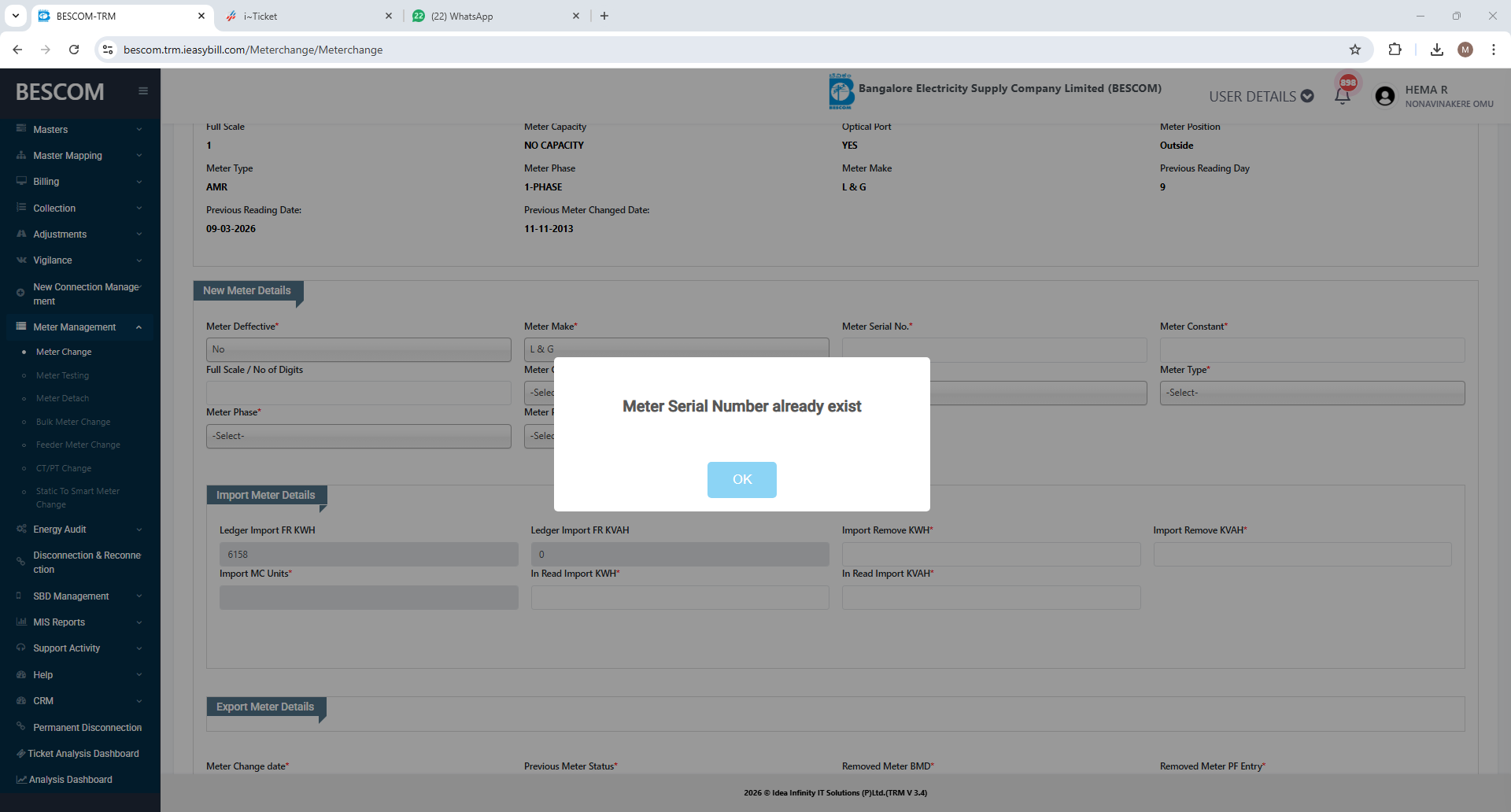Click OK in the meter serial alert

[x=741, y=479]
